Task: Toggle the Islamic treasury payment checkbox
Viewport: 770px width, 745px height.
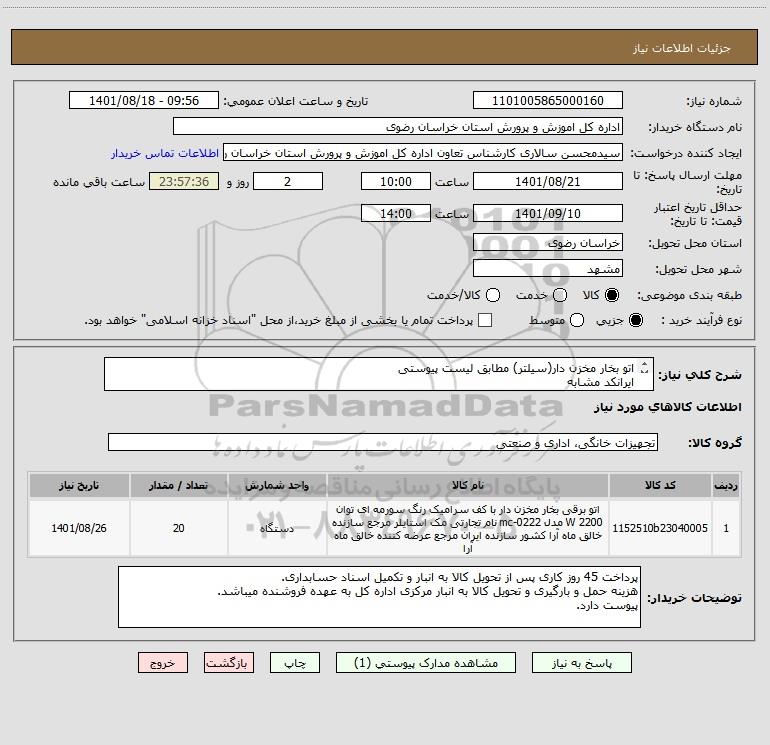Action: (485, 320)
